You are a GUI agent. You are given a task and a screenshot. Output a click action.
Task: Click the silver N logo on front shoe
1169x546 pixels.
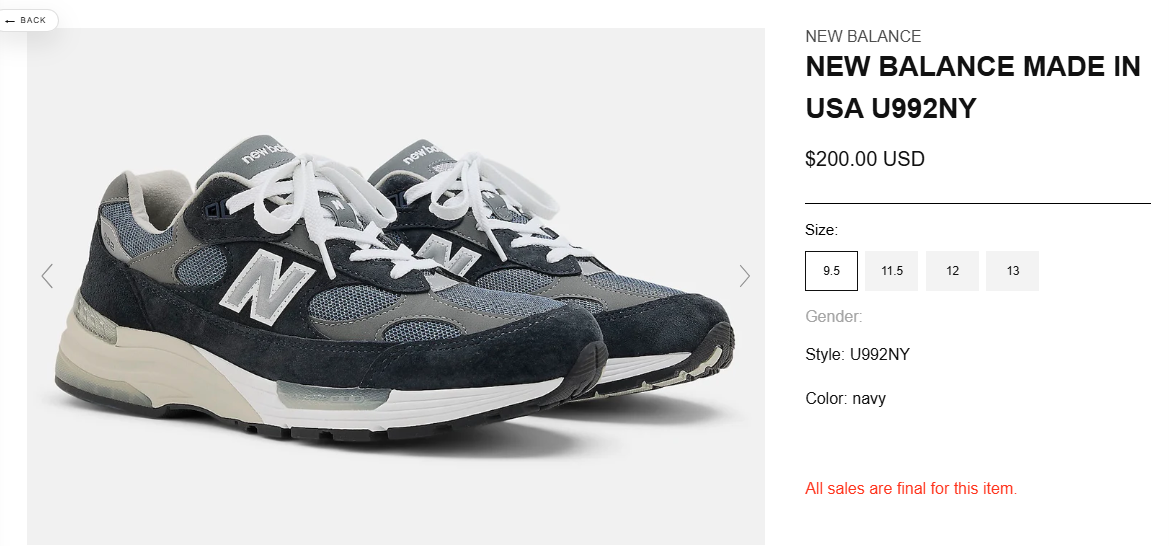267,281
